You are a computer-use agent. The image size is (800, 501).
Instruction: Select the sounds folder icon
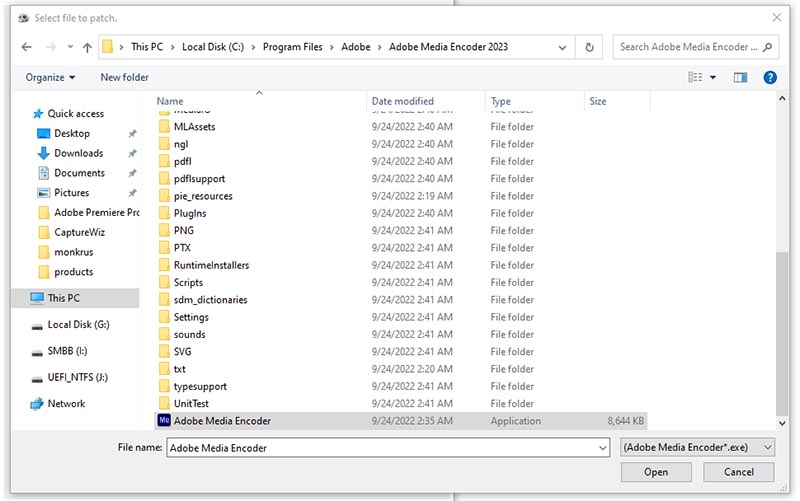point(164,335)
